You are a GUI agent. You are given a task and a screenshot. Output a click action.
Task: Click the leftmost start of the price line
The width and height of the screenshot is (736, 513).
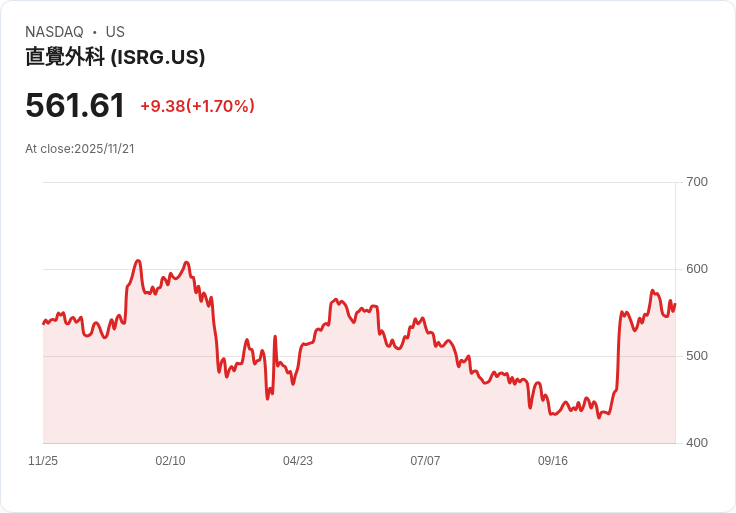point(43,323)
